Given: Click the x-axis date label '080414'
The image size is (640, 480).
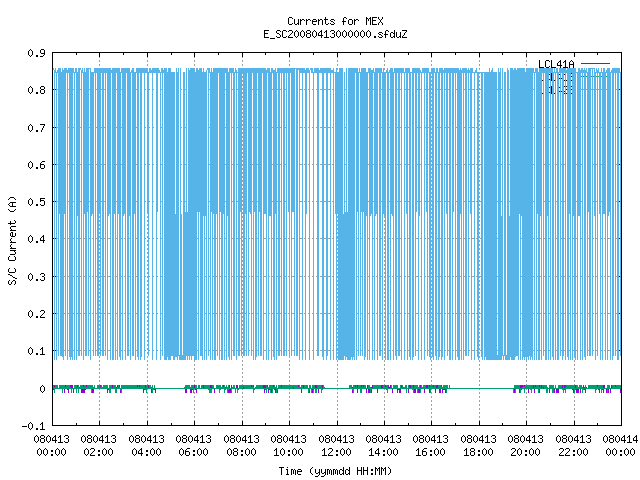Looking at the screenshot, I should [x=620, y=439].
